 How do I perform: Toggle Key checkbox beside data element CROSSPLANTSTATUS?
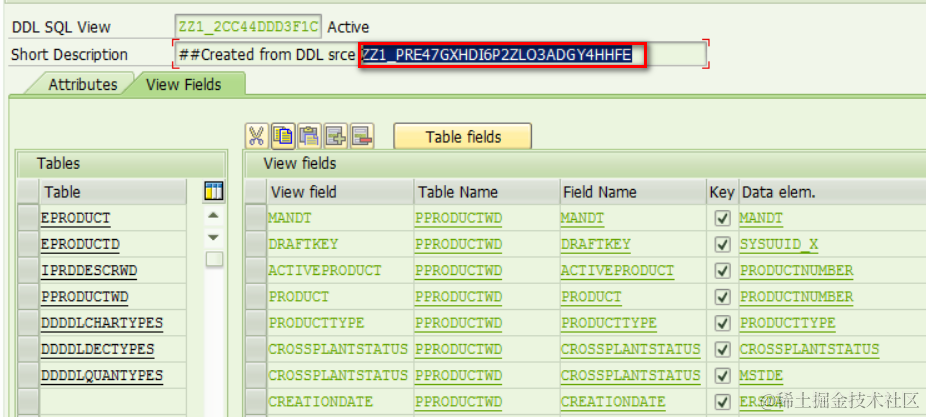click(x=722, y=349)
